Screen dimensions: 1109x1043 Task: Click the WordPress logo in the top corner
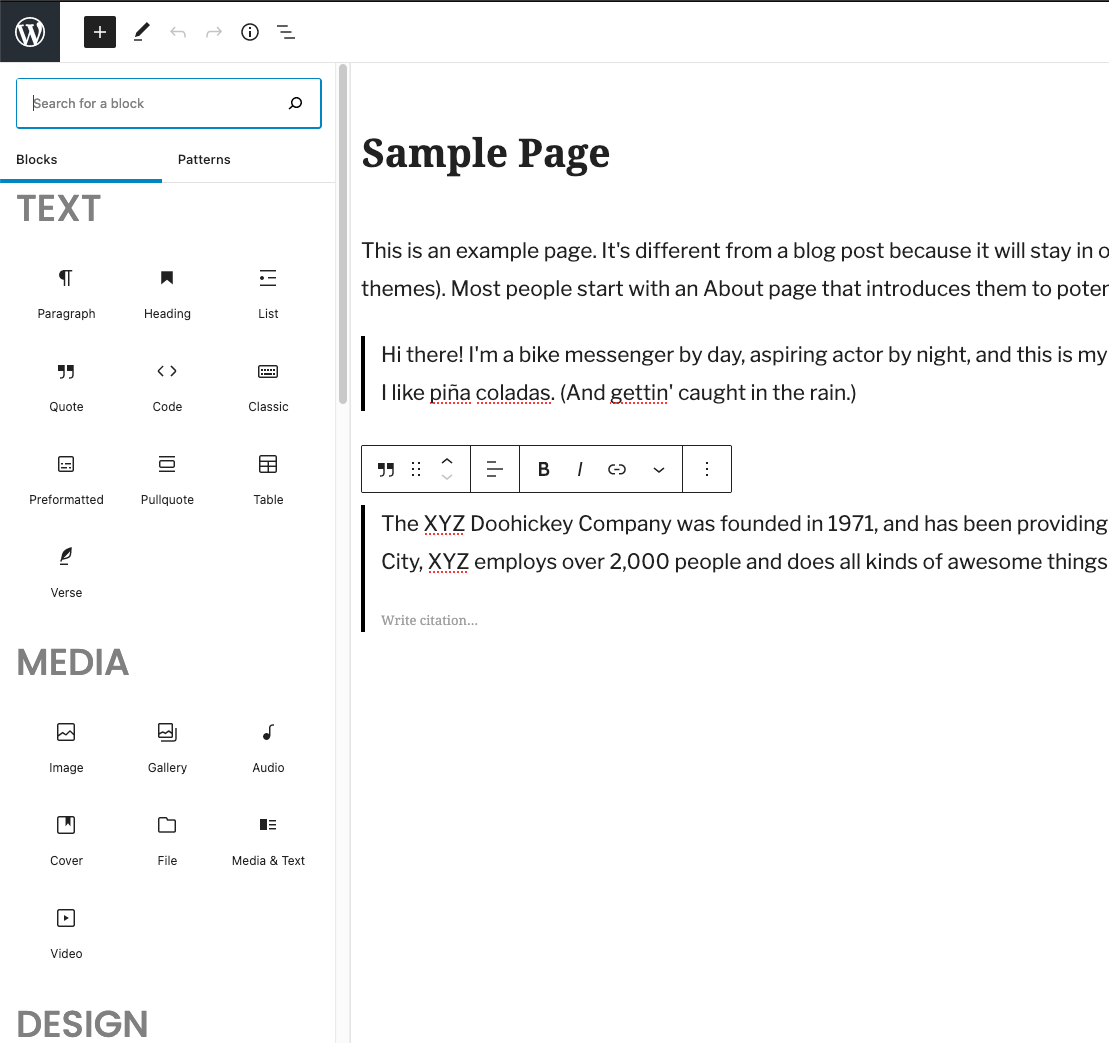pyautogui.click(x=30, y=32)
